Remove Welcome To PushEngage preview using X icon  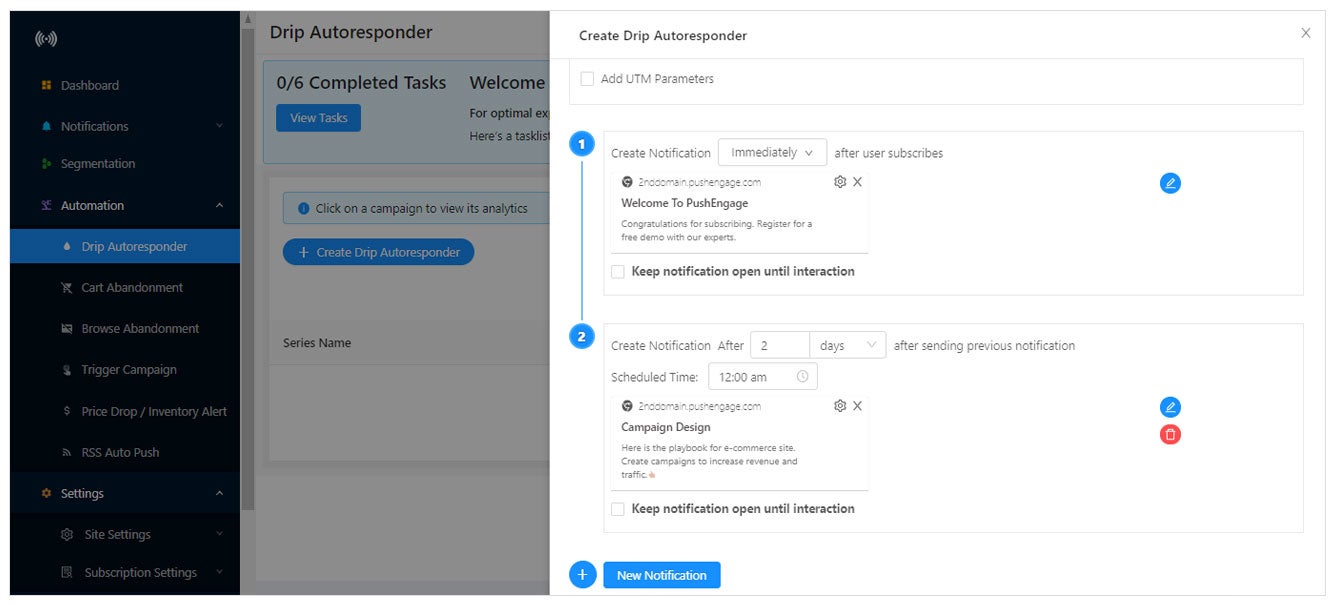coord(856,182)
